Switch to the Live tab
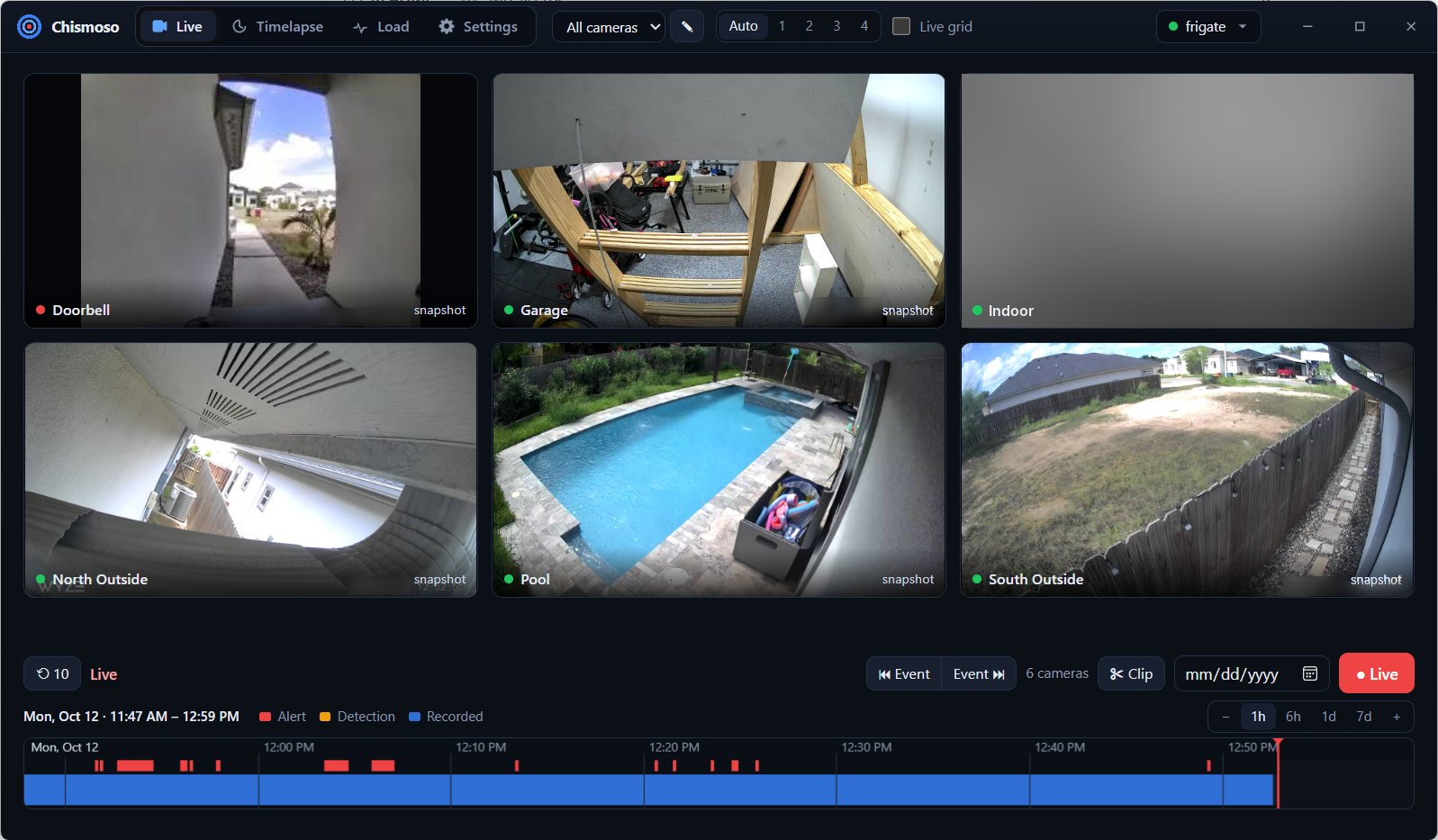This screenshot has height=840, width=1438. click(x=177, y=27)
